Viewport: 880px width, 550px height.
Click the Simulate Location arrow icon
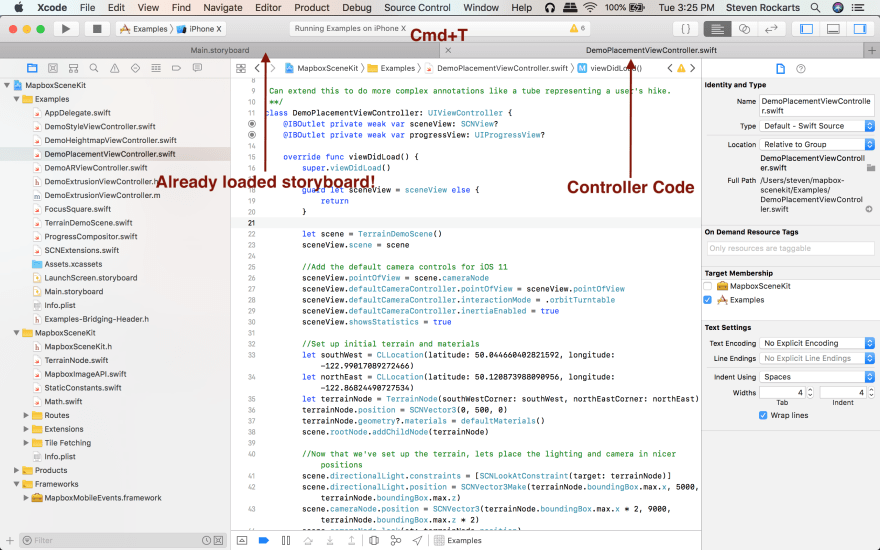click(x=417, y=540)
